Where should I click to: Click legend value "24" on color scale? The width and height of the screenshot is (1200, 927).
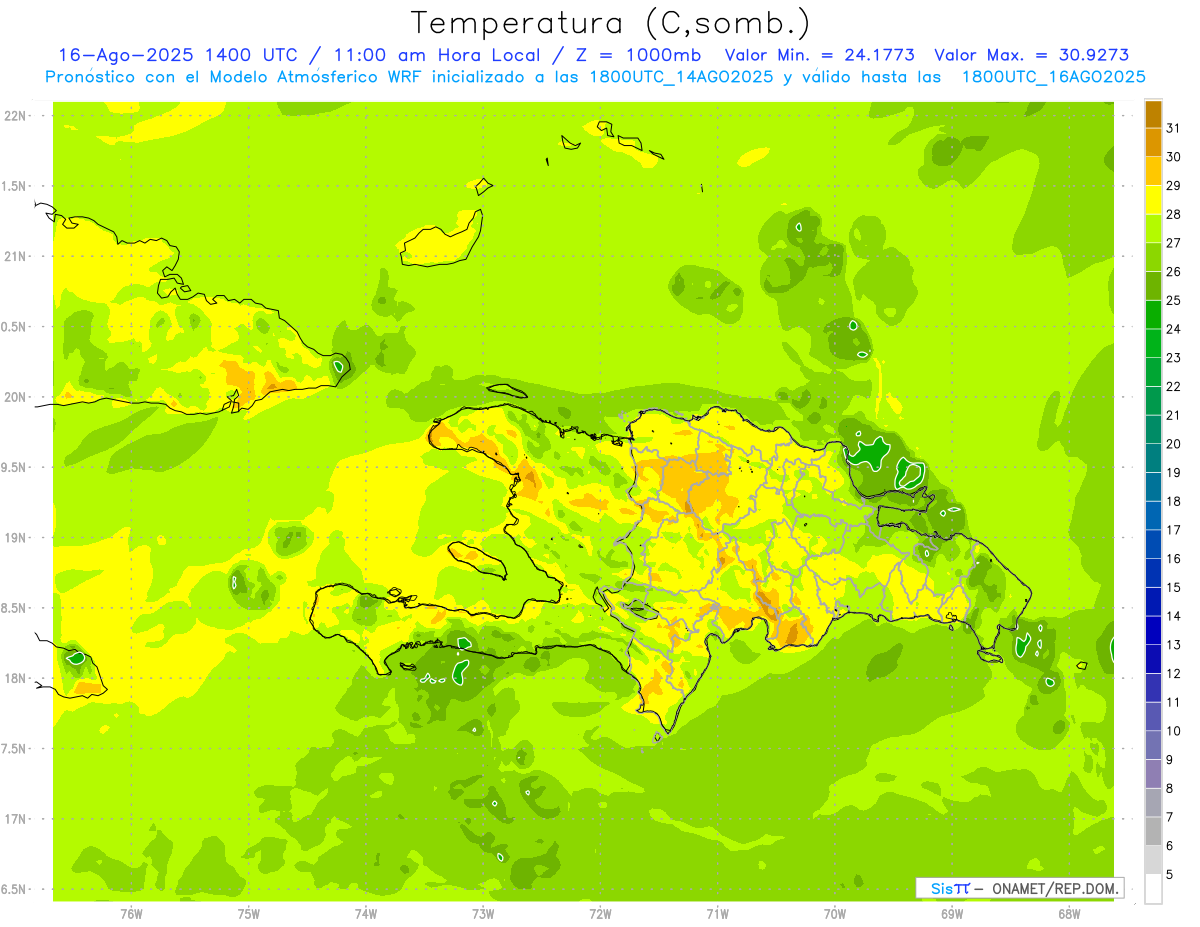(x=1174, y=329)
